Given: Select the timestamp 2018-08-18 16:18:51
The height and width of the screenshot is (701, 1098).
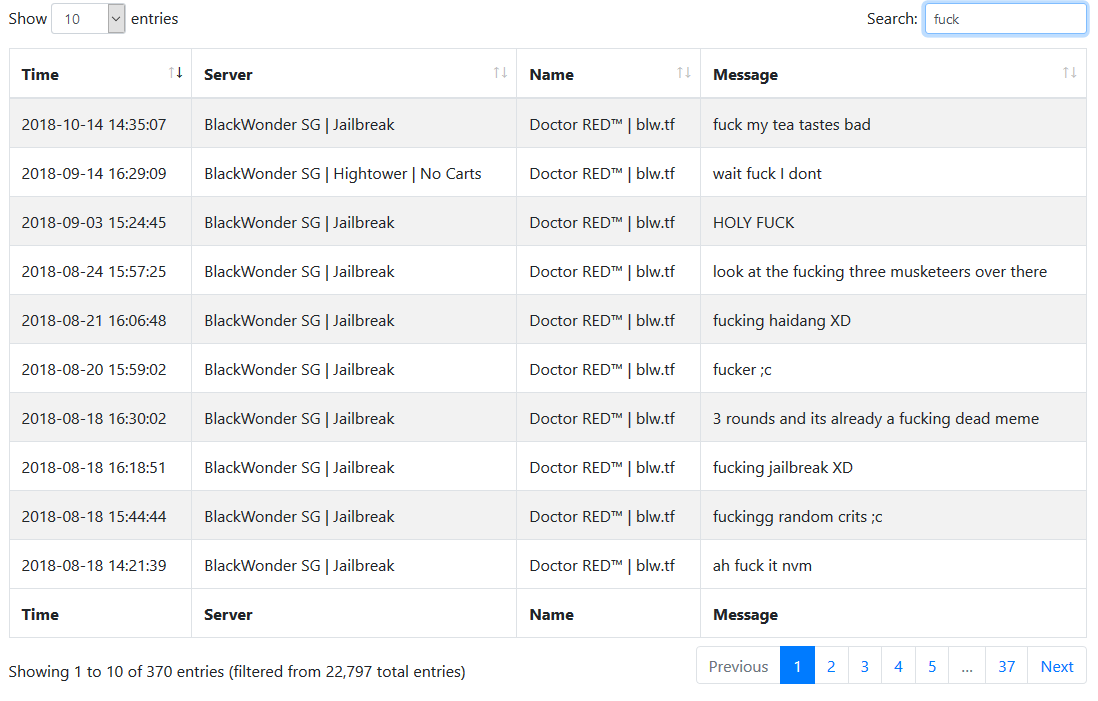Looking at the screenshot, I should pyautogui.click(x=94, y=468).
